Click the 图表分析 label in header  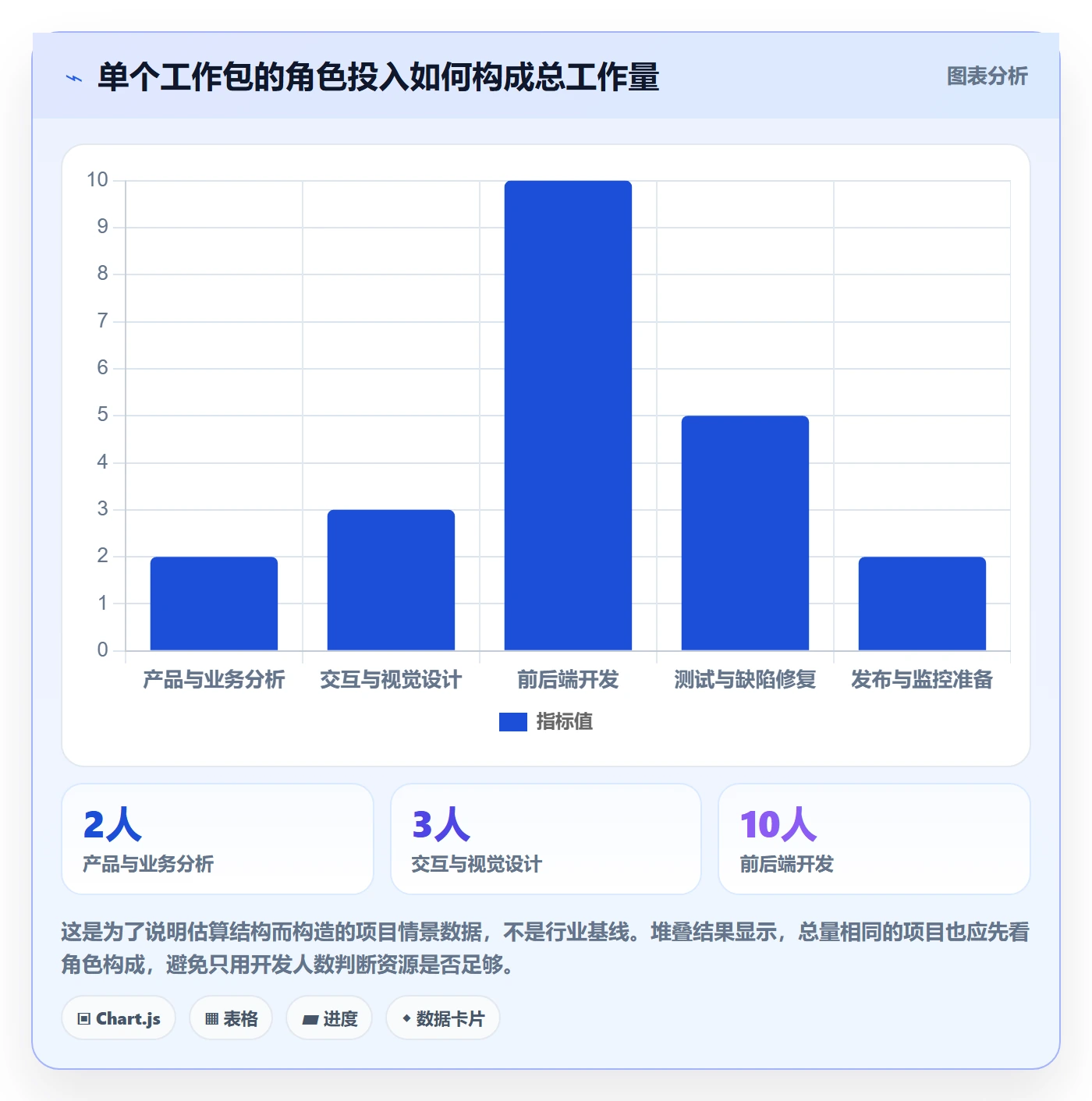click(987, 76)
